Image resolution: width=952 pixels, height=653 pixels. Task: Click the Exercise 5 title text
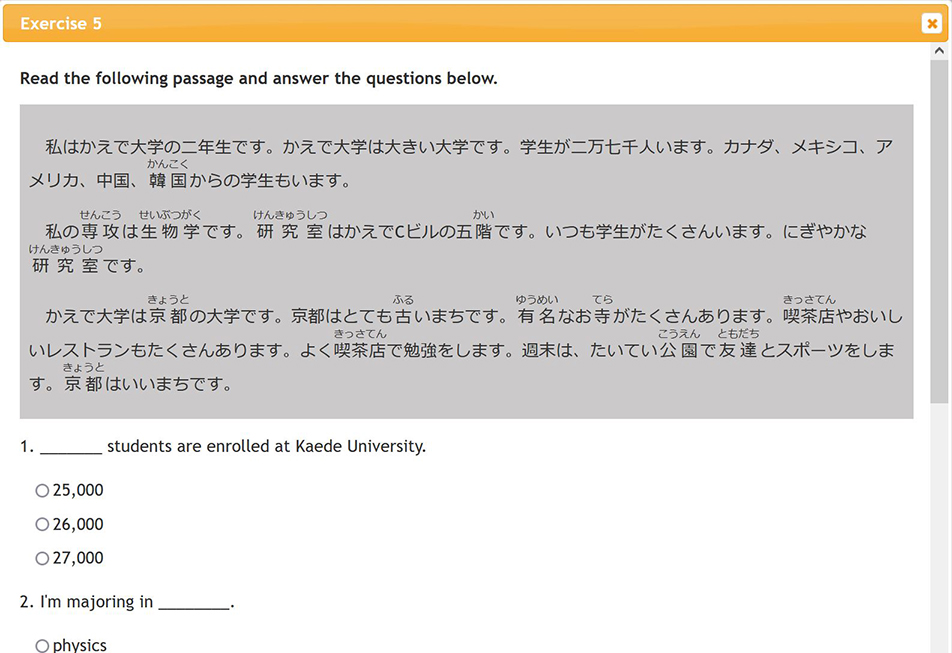point(61,23)
